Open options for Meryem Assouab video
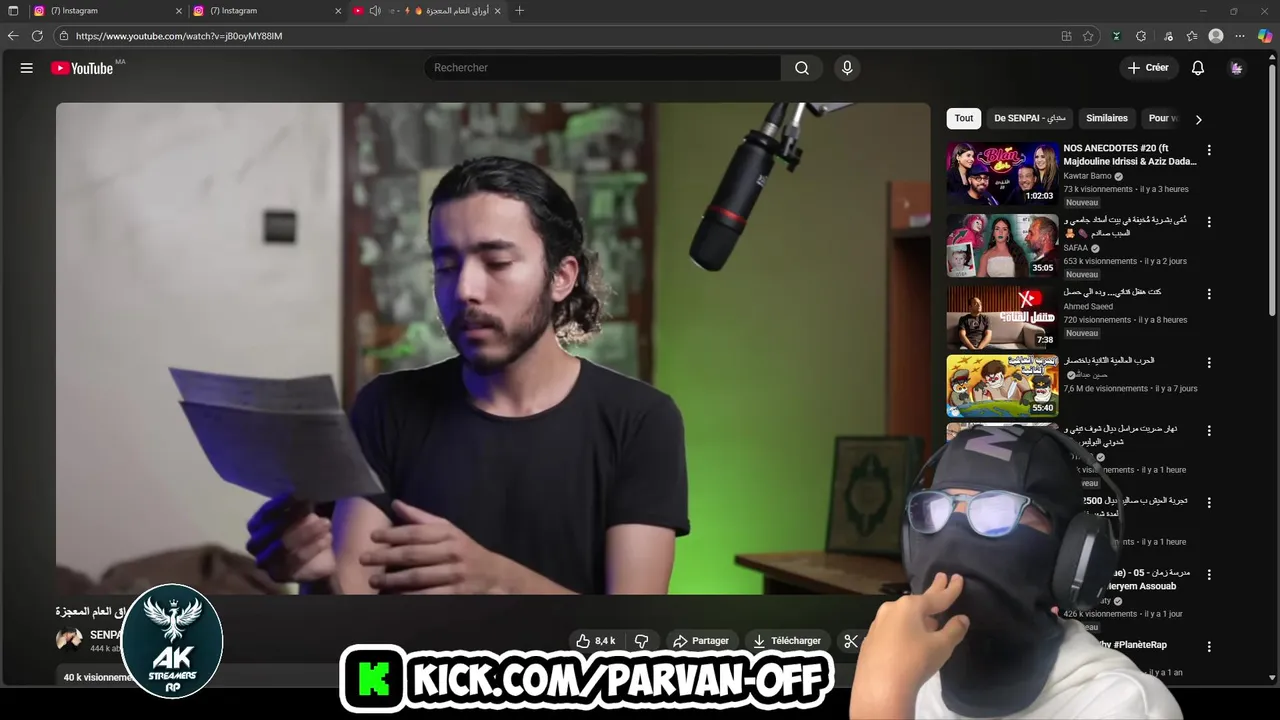The image size is (1280, 720). click(1209, 574)
